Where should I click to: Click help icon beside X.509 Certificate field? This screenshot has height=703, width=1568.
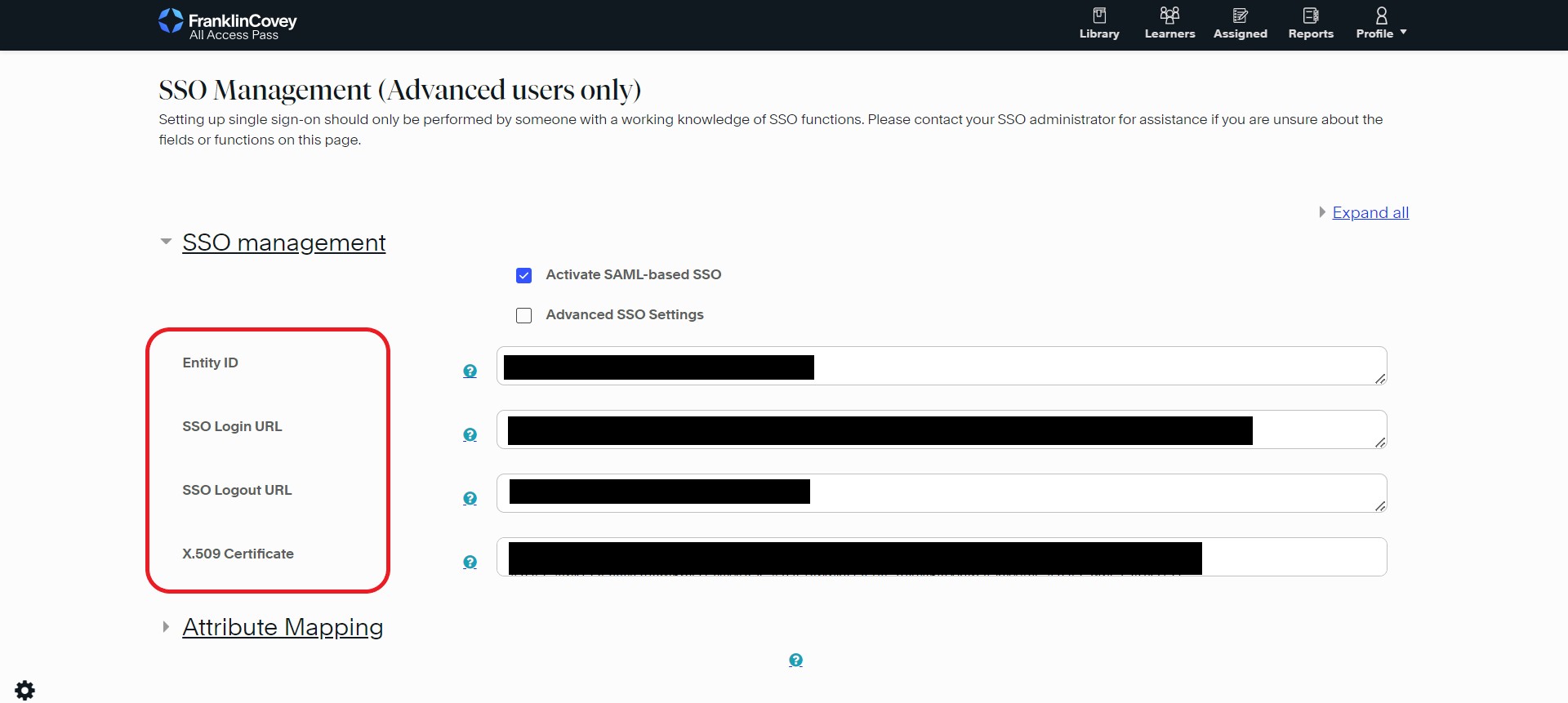[470, 563]
